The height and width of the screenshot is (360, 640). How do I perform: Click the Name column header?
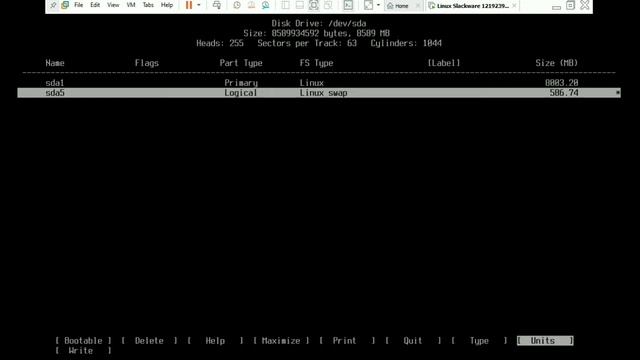[55, 63]
